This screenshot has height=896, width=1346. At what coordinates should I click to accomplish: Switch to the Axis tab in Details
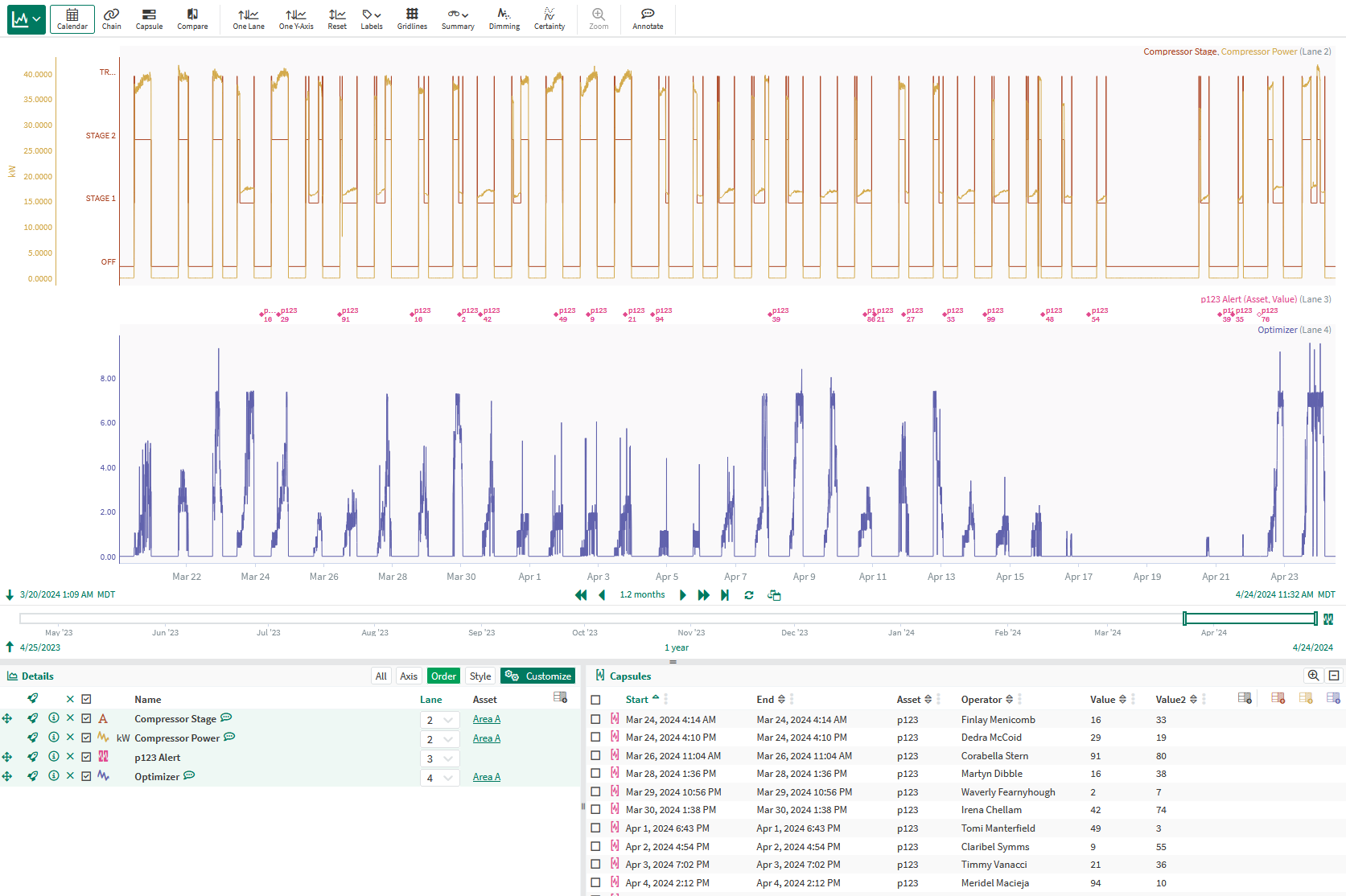tap(409, 676)
